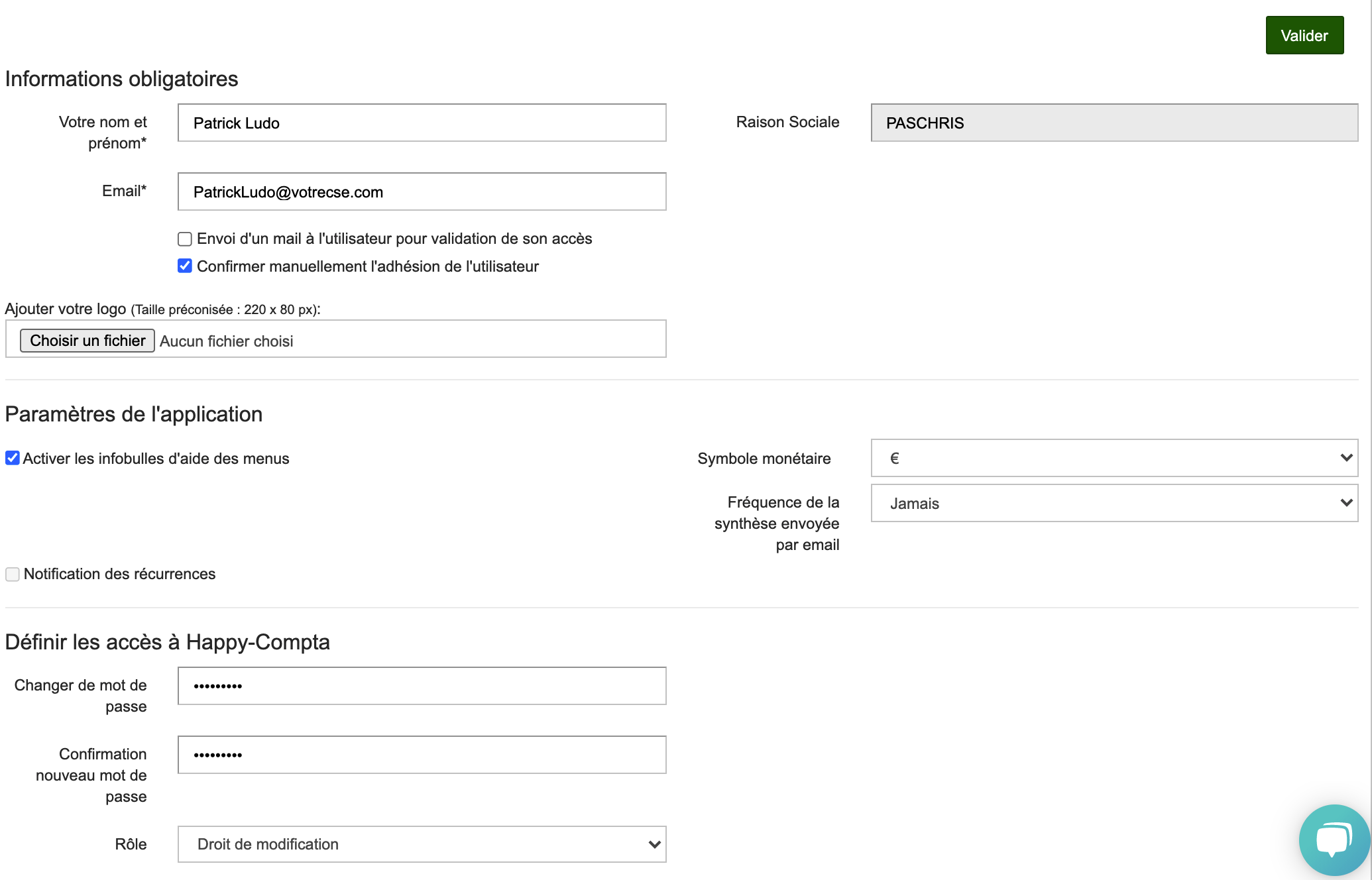Click the name field containing Patrick Ludo
Viewport: 1372px width, 880px height.
pyautogui.click(x=422, y=123)
